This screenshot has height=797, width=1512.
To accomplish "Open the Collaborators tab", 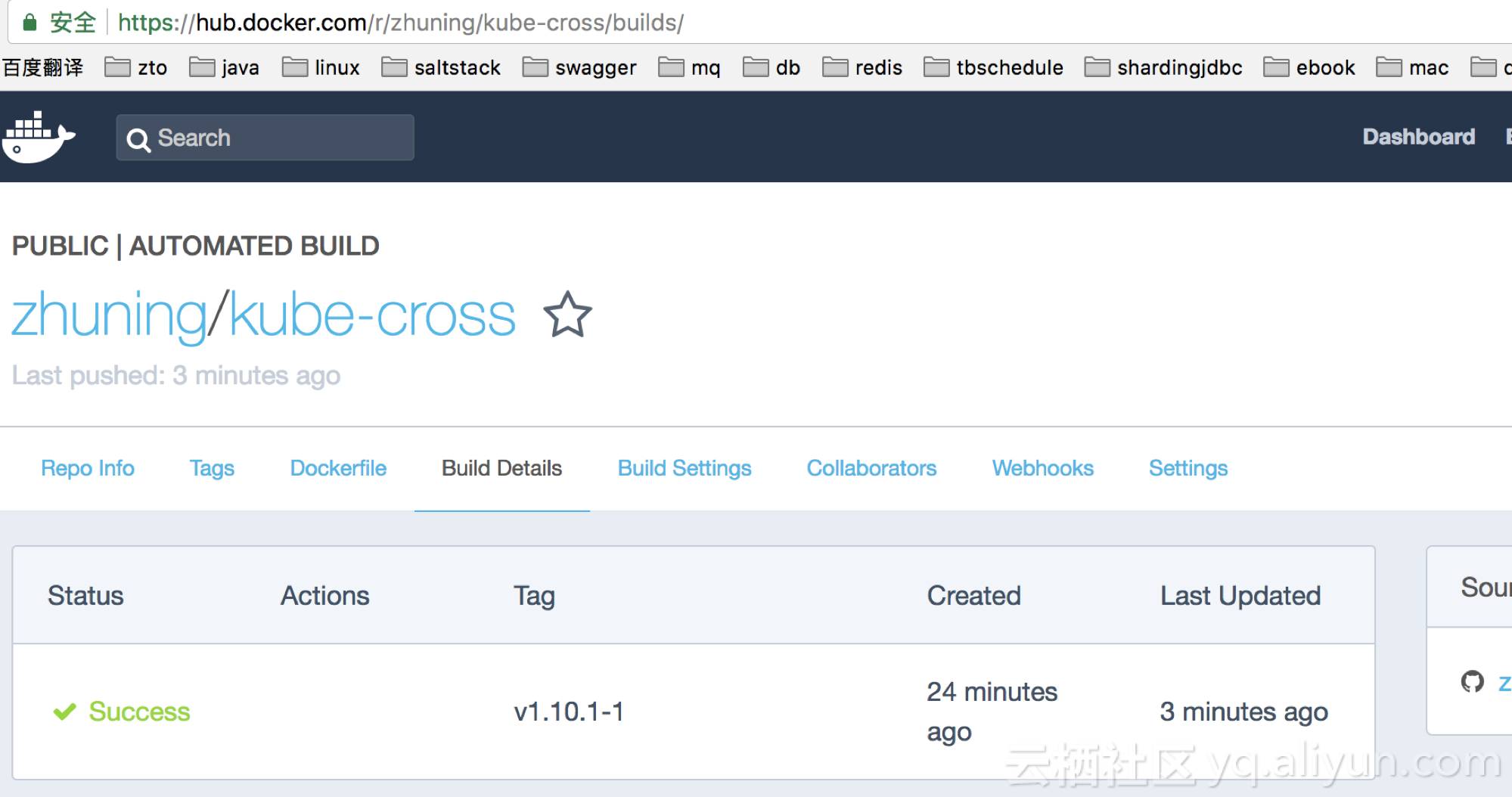I will [x=871, y=468].
